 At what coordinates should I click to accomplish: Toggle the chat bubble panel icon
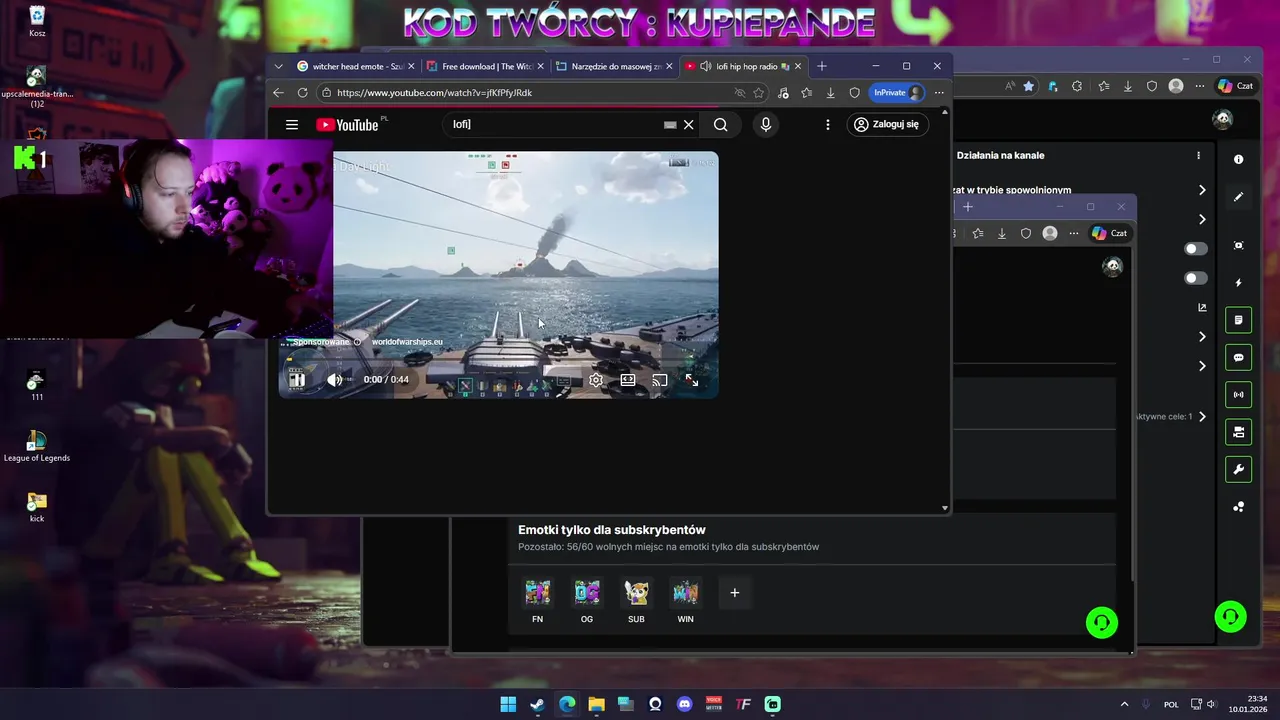(x=1238, y=358)
